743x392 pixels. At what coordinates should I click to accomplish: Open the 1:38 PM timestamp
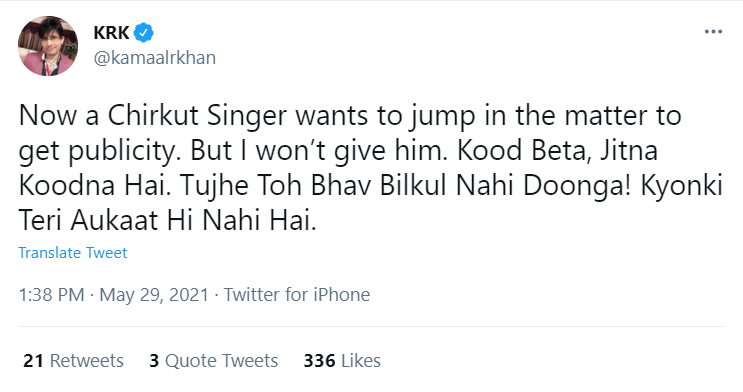point(51,295)
